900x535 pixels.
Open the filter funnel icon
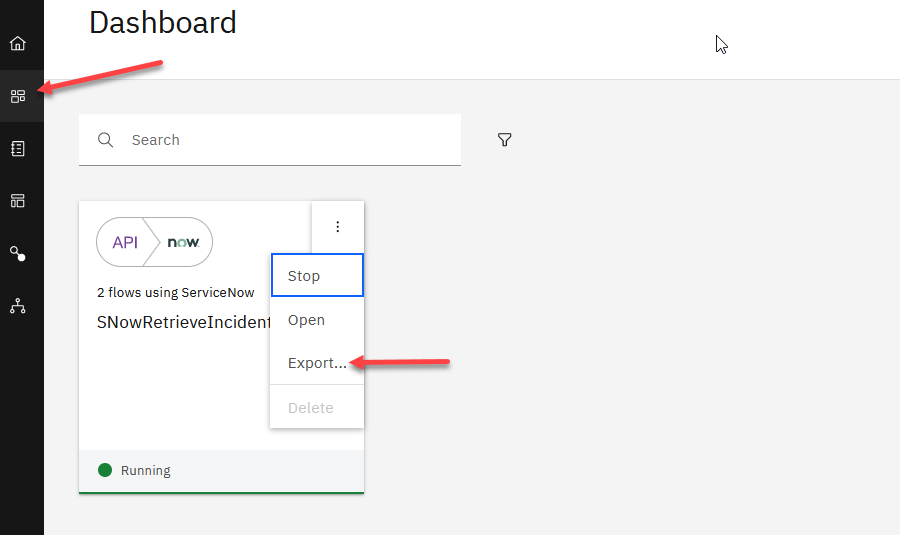505,140
